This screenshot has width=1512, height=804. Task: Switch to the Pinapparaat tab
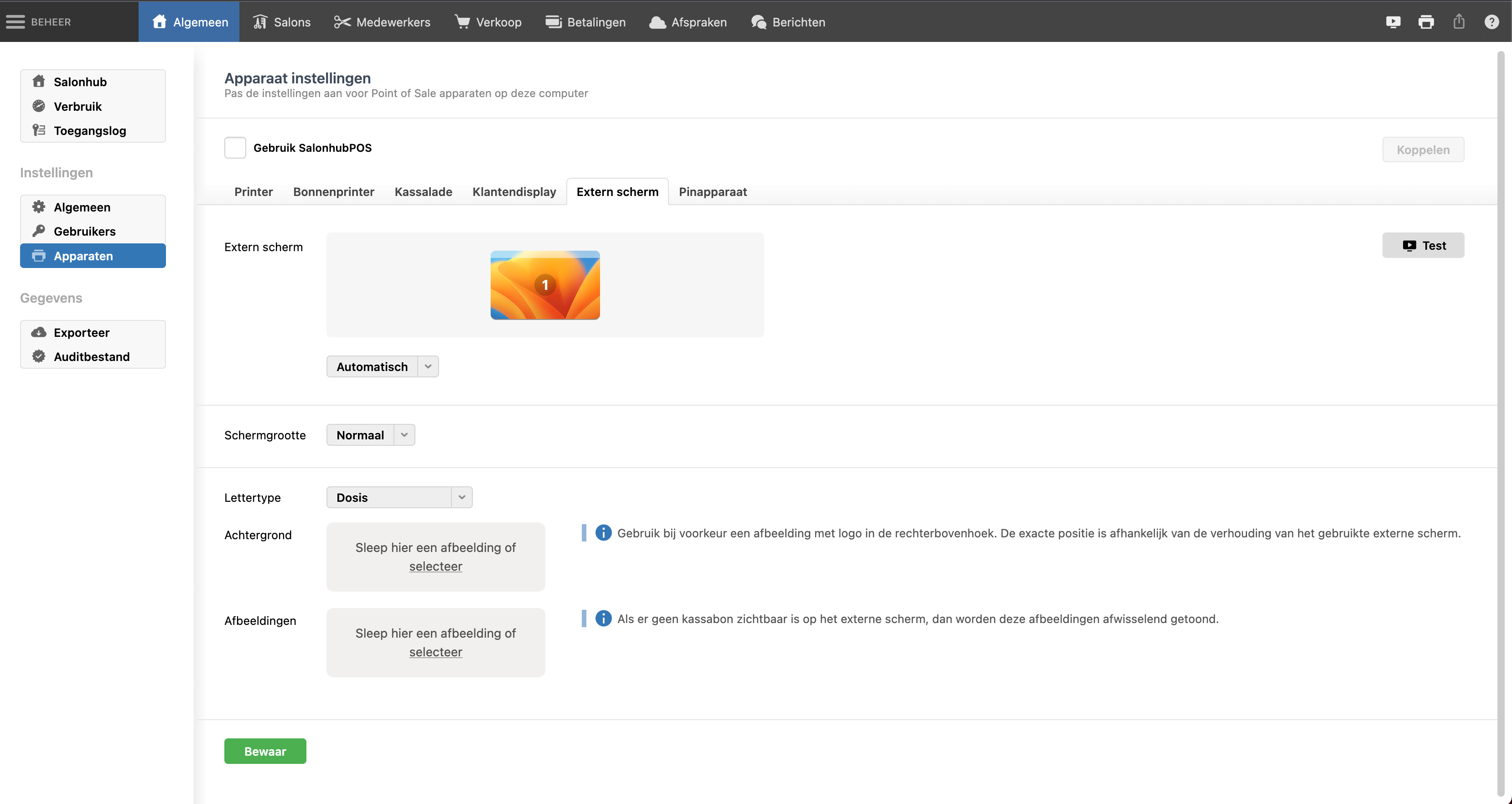(x=713, y=192)
